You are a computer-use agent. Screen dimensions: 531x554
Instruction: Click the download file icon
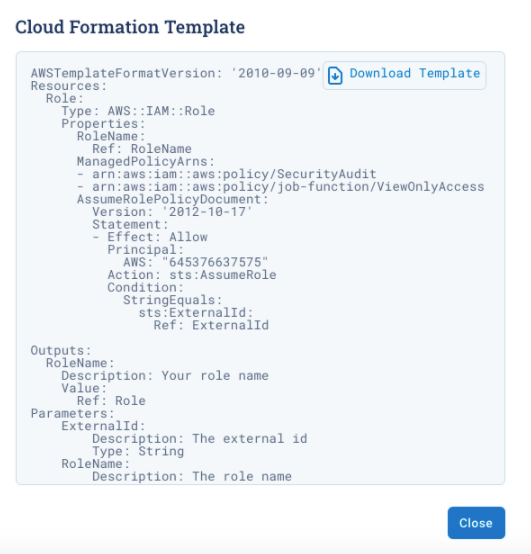(x=335, y=76)
